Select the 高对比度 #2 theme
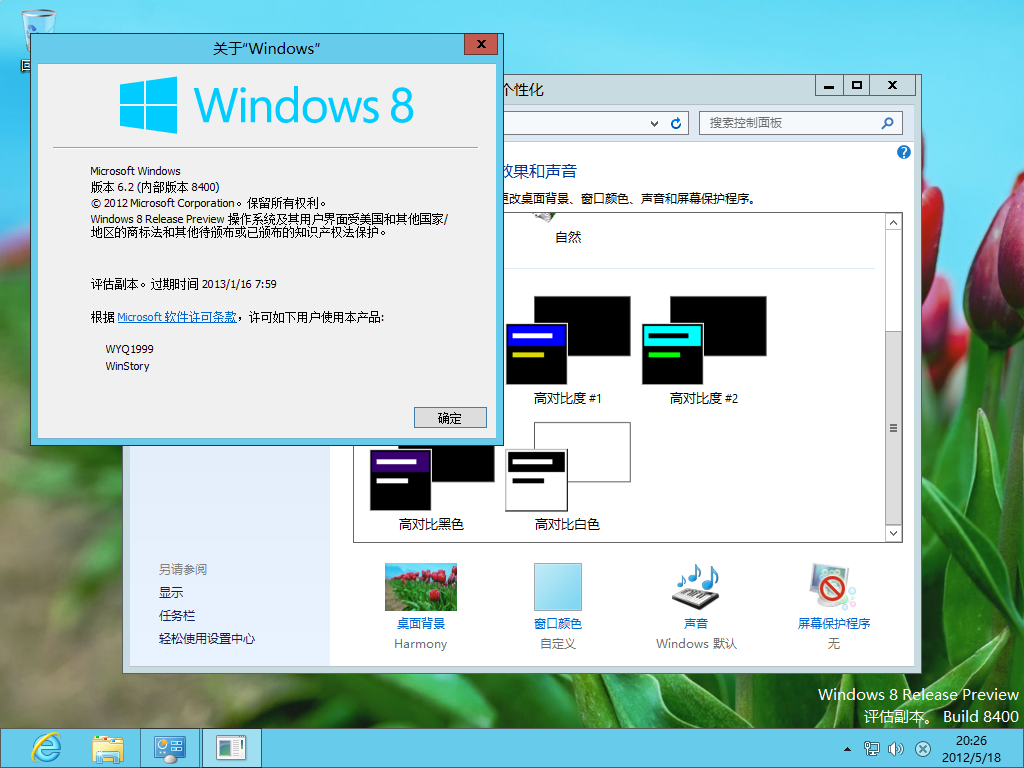 point(704,351)
